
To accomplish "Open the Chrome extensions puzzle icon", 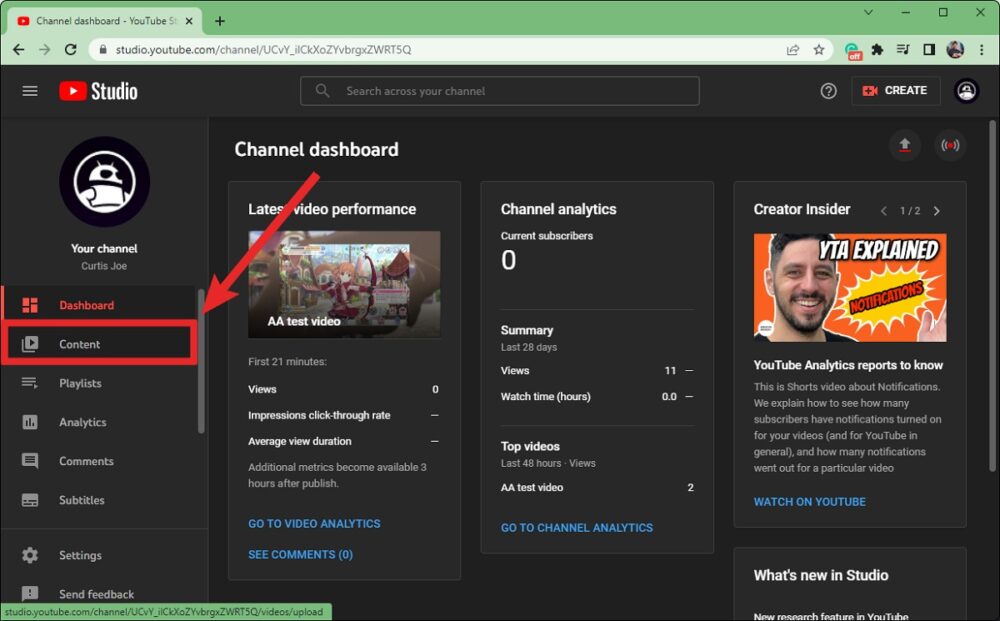I will [x=878, y=49].
